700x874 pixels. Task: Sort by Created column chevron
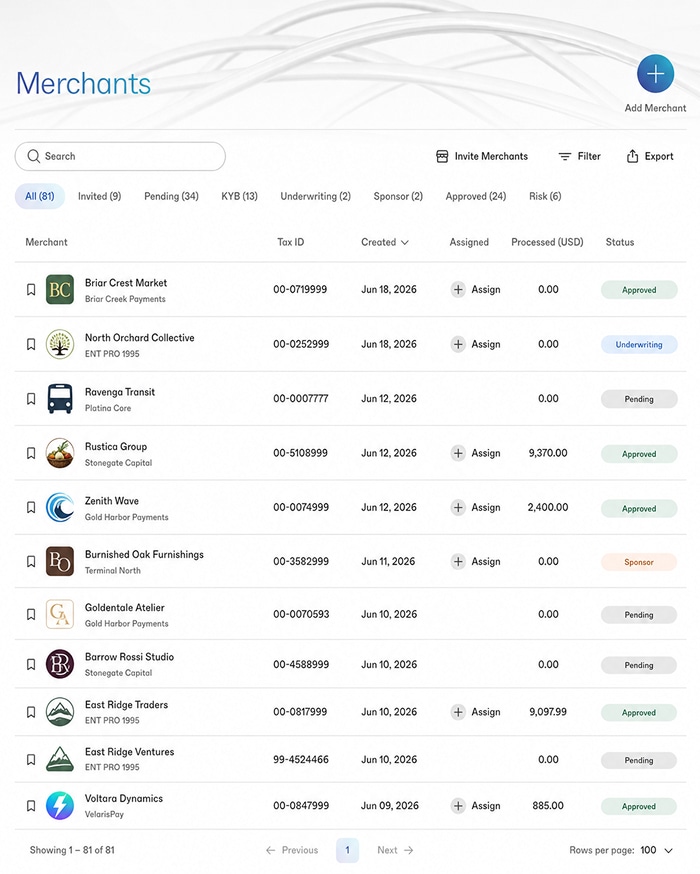[x=405, y=242]
